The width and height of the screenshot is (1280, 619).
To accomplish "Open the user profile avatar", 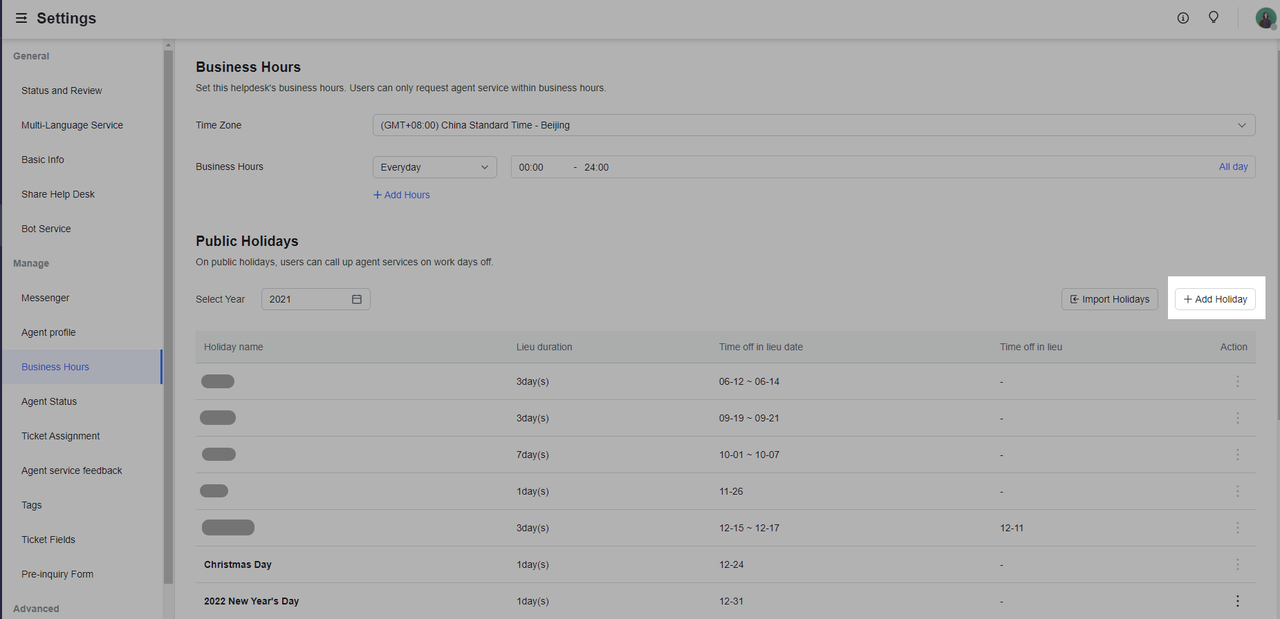I will pos(1265,18).
